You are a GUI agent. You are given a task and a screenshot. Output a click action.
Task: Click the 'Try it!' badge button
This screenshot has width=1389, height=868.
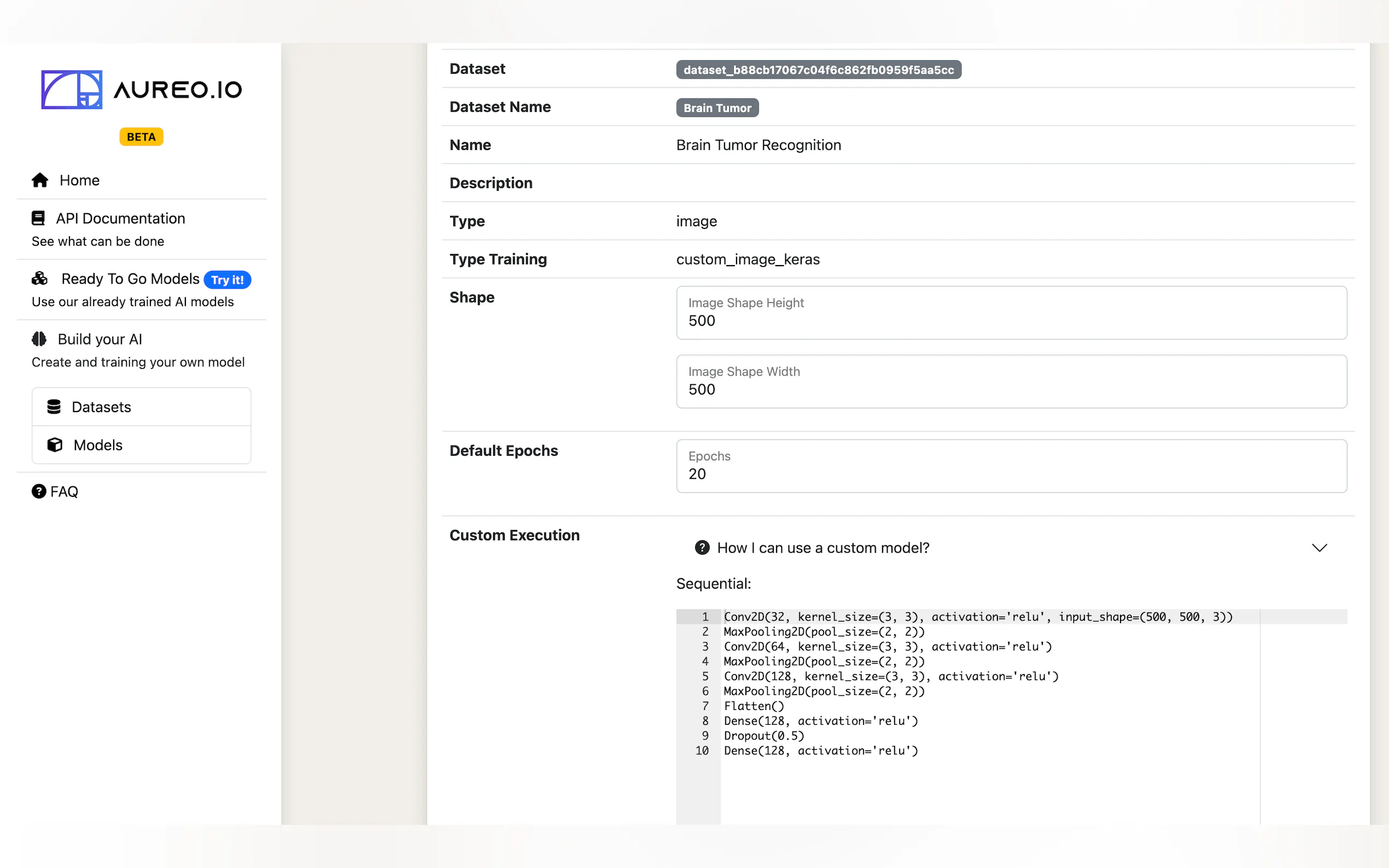click(227, 279)
